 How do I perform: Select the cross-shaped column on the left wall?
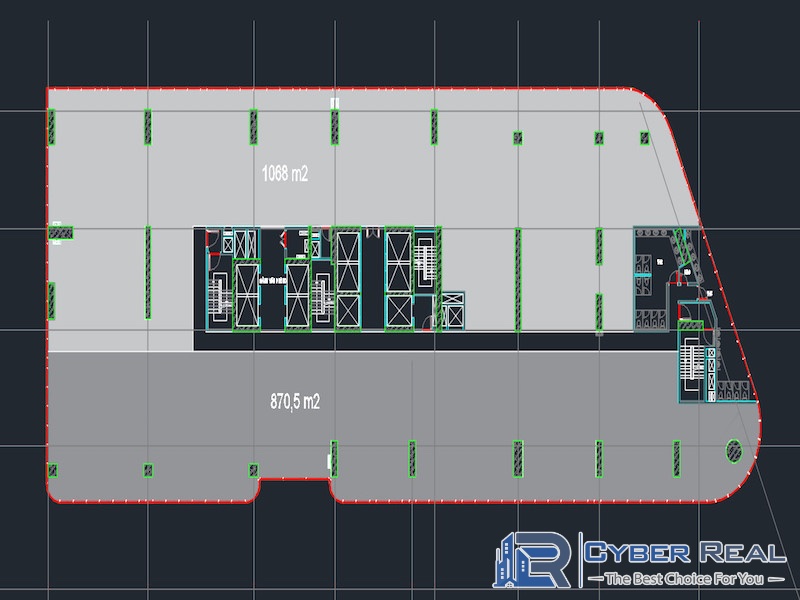60,233
